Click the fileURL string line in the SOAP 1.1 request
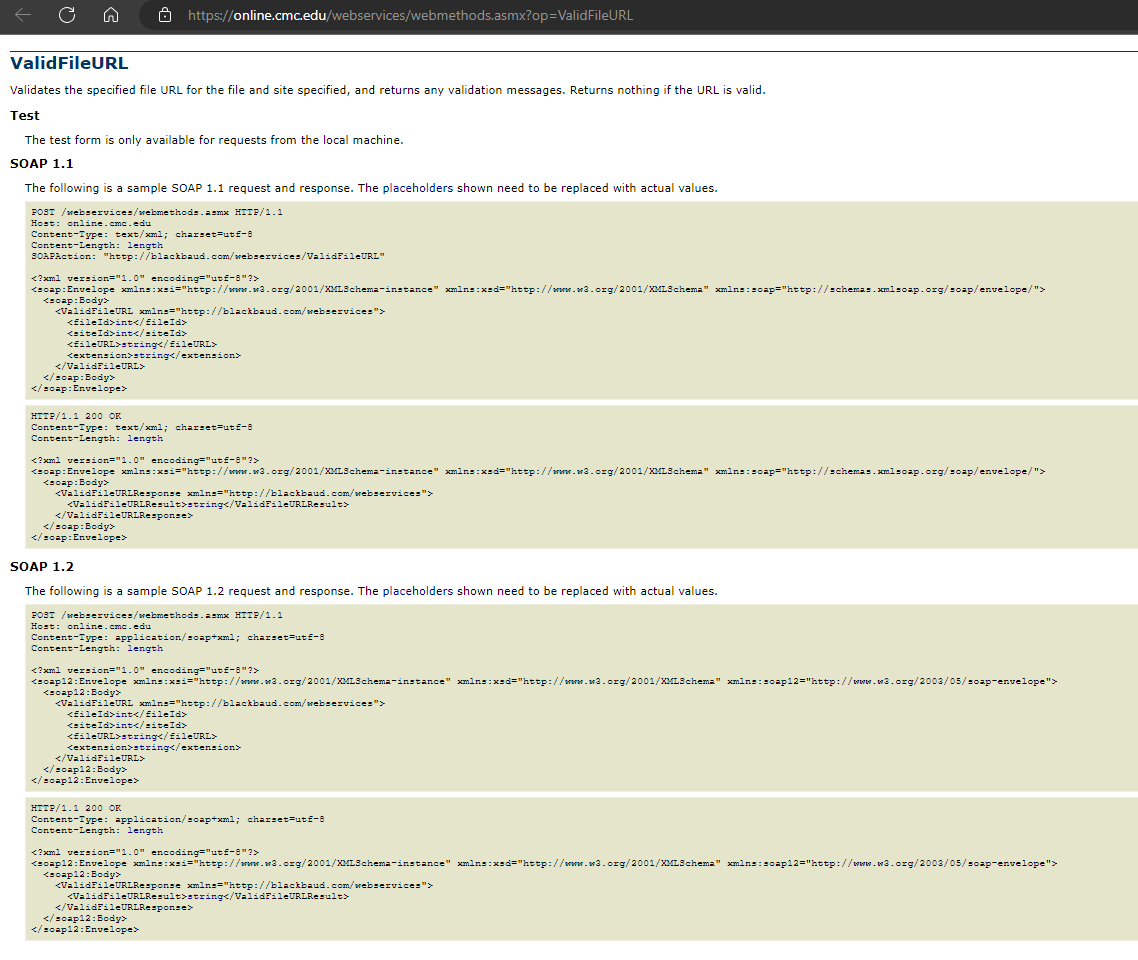This screenshot has width=1138, height=960. pyautogui.click(x=142, y=345)
